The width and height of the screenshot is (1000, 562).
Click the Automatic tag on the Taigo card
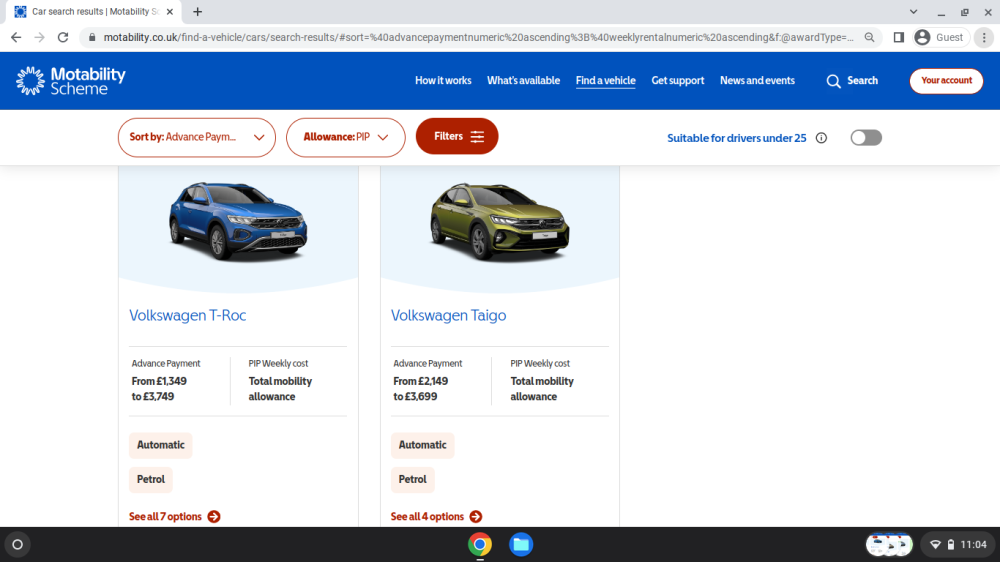[x=422, y=445]
